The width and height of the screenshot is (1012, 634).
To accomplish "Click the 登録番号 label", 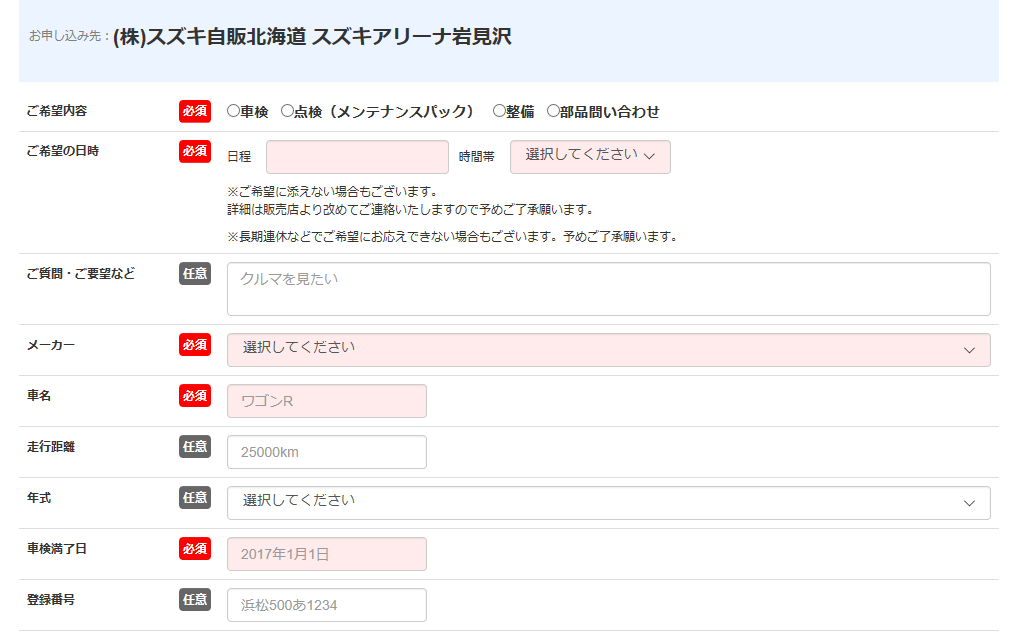I will coord(51,600).
